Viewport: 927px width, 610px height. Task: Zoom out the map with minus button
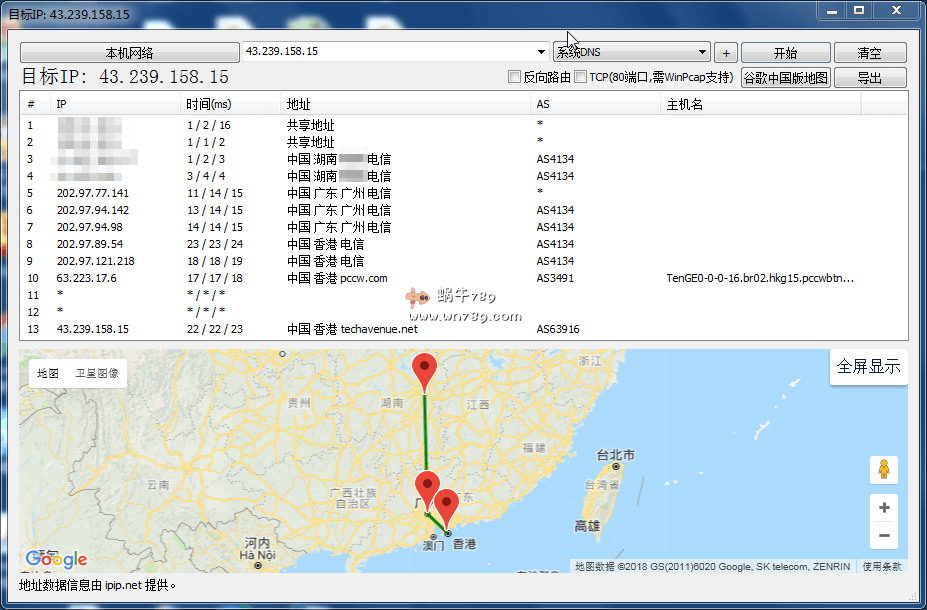[883, 536]
